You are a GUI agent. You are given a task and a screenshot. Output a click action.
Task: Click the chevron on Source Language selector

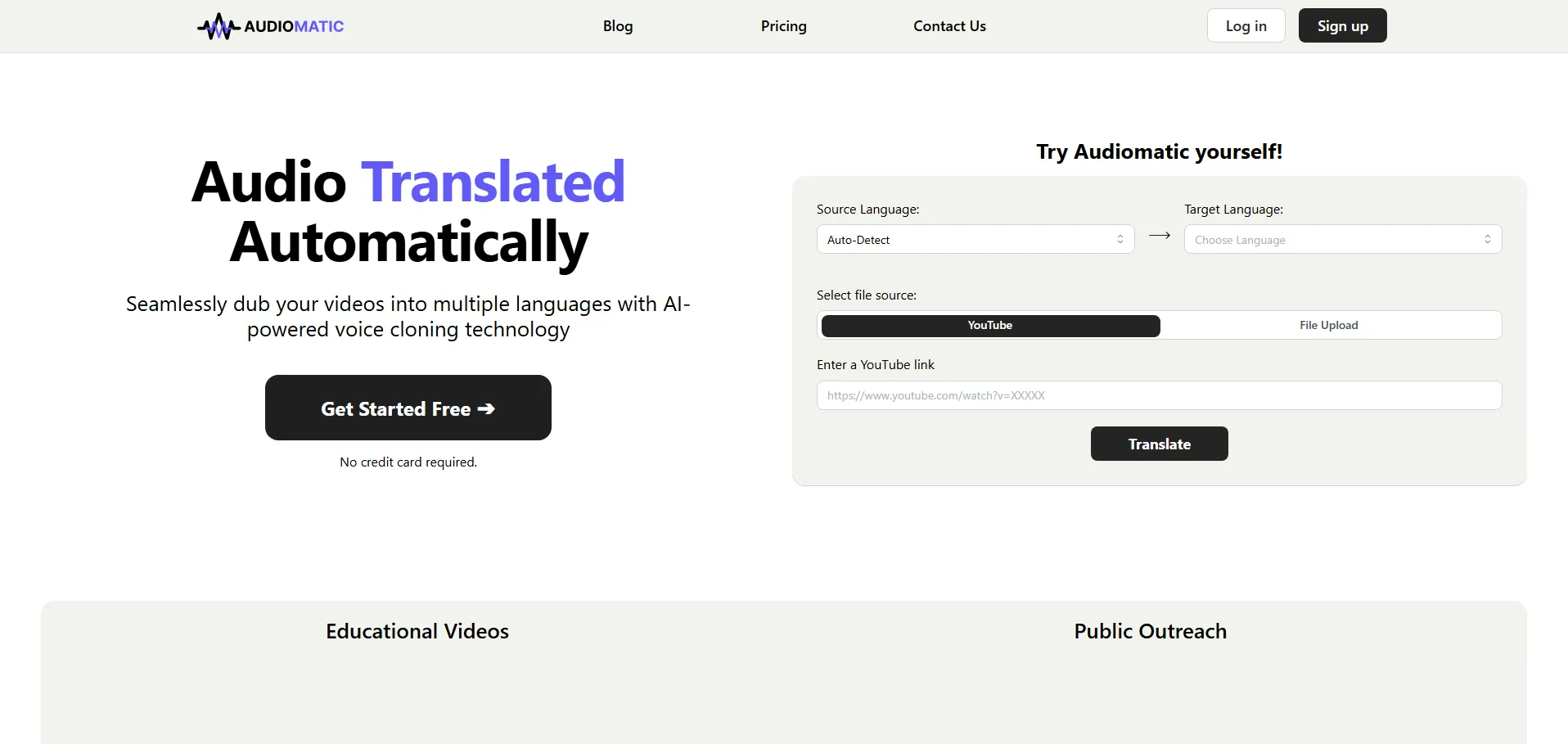pos(1120,239)
